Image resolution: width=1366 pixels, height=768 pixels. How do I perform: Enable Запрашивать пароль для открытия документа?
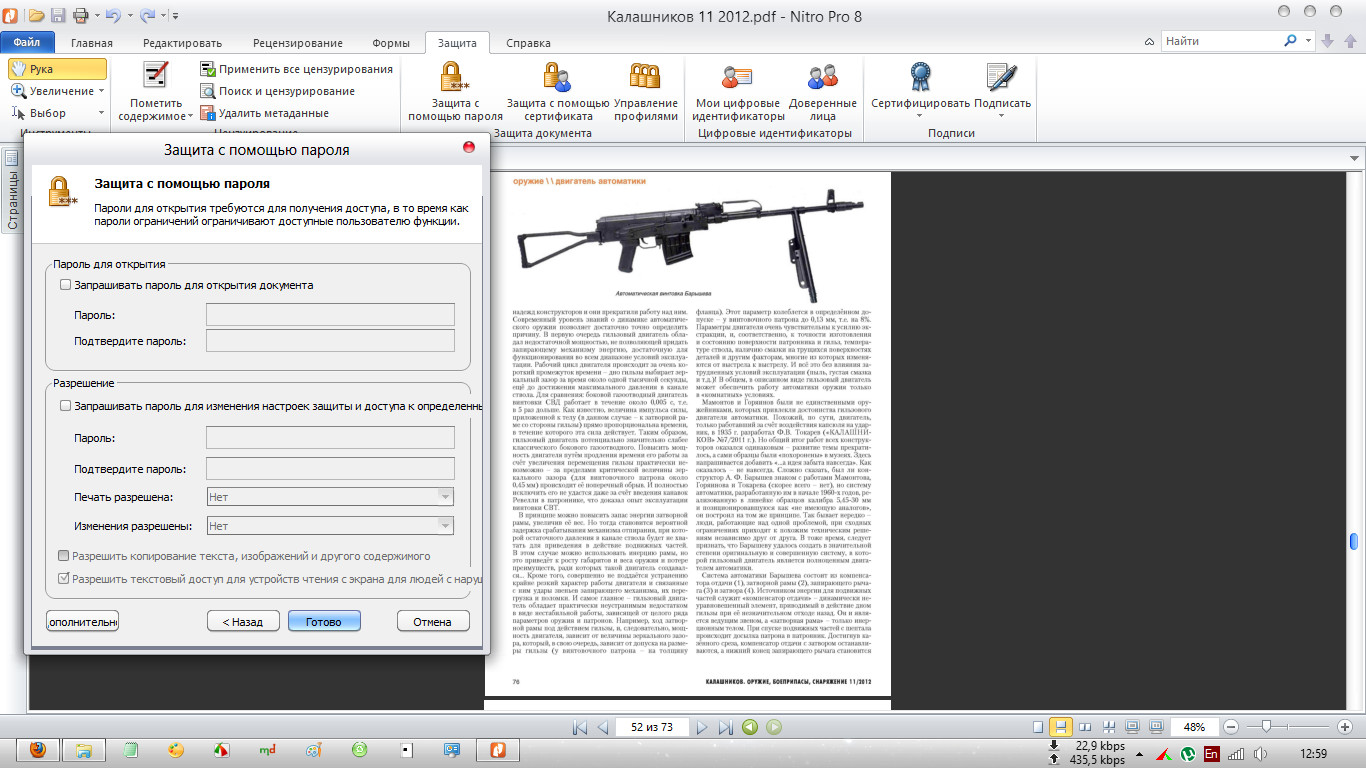[66, 285]
